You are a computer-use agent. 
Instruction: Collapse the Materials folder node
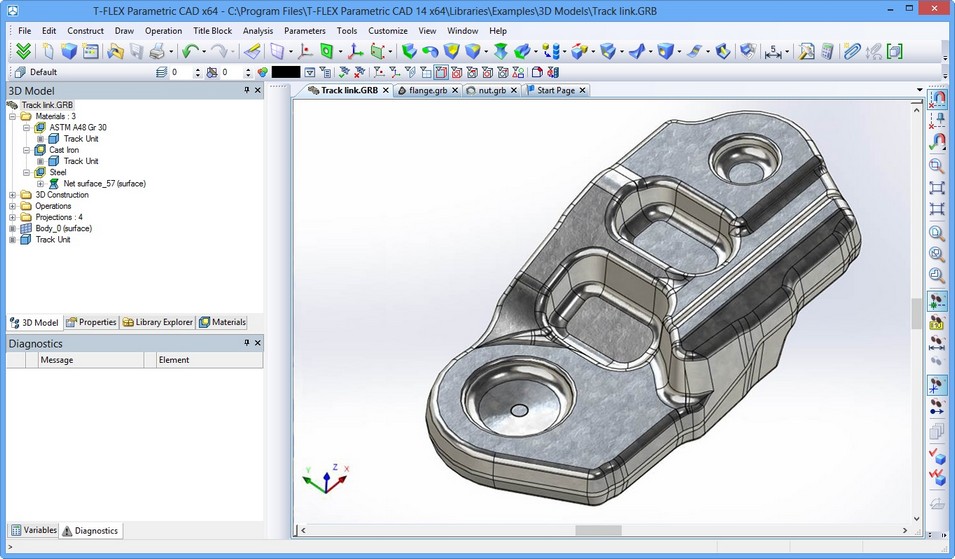point(12,116)
